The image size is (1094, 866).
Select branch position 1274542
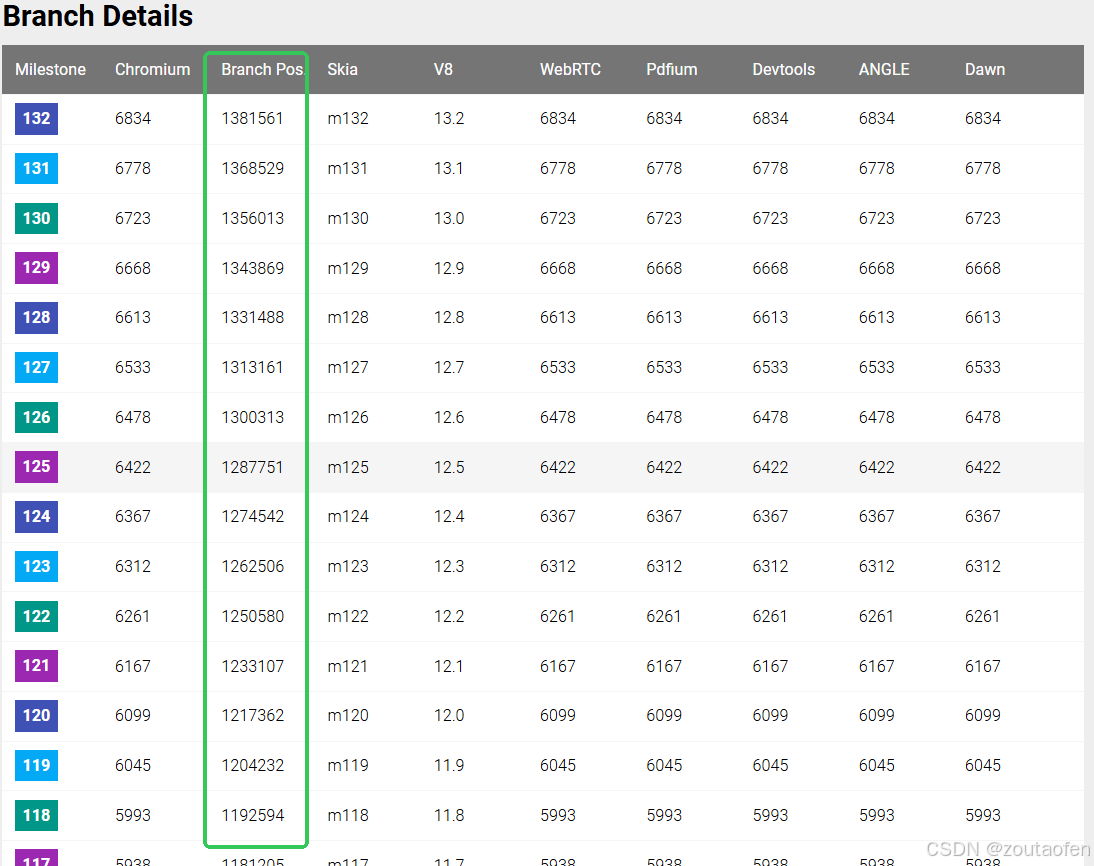click(252, 516)
